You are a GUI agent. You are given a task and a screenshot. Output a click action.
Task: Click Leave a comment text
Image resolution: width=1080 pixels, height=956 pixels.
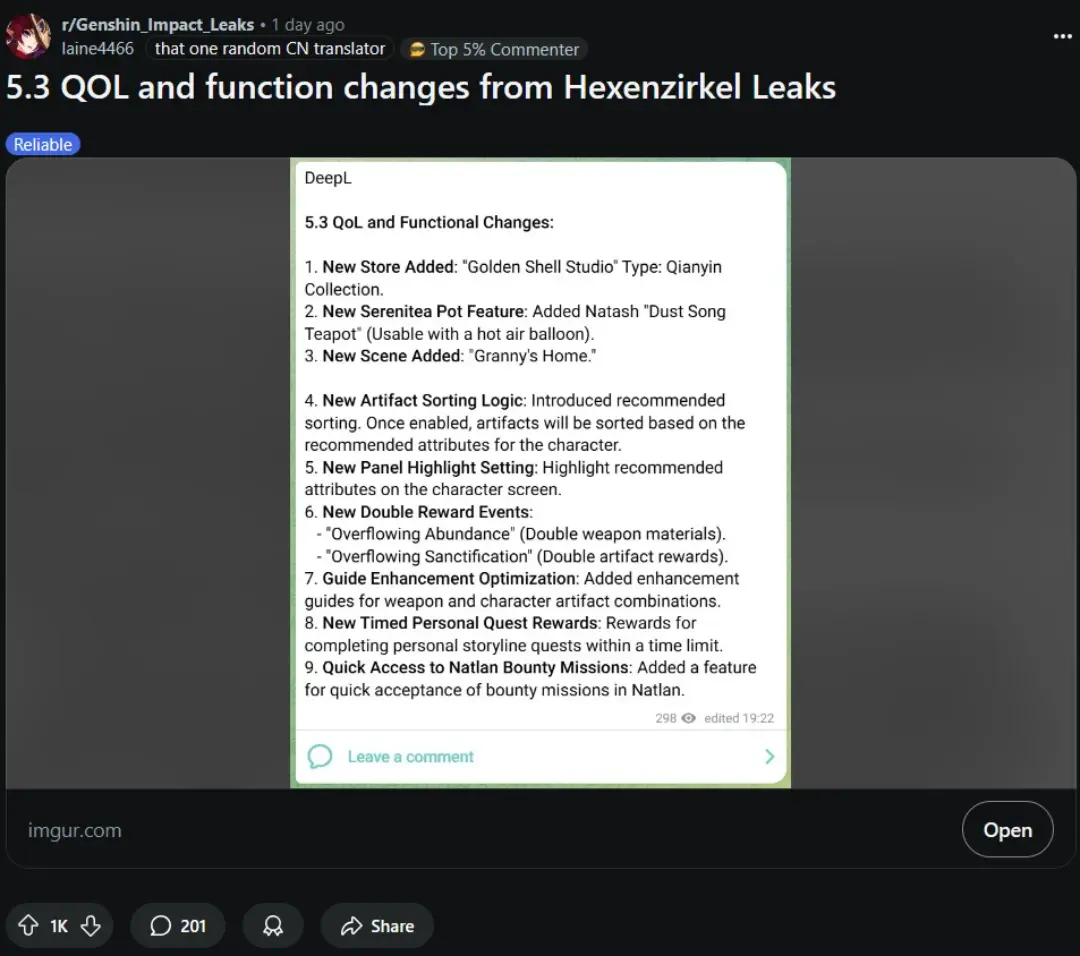pos(411,756)
